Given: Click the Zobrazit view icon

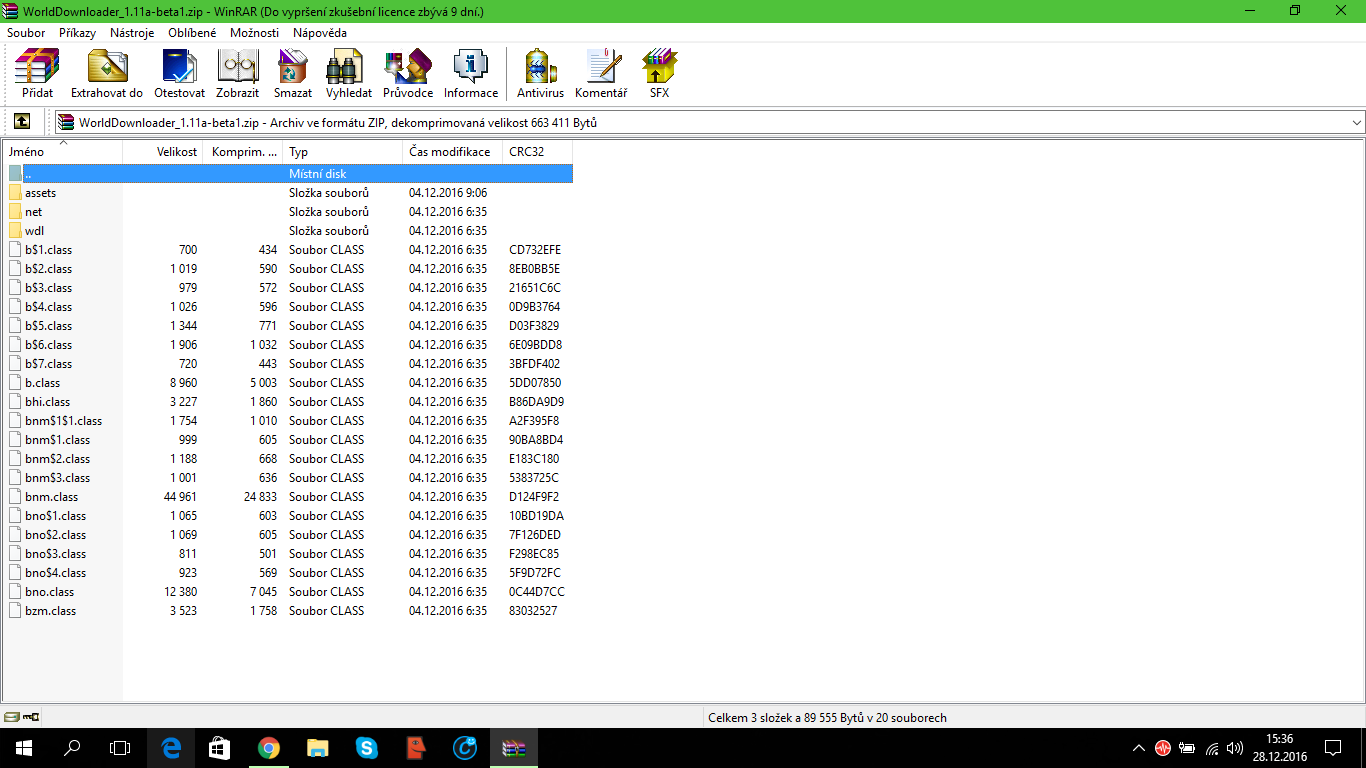Looking at the screenshot, I should tap(238, 74).
